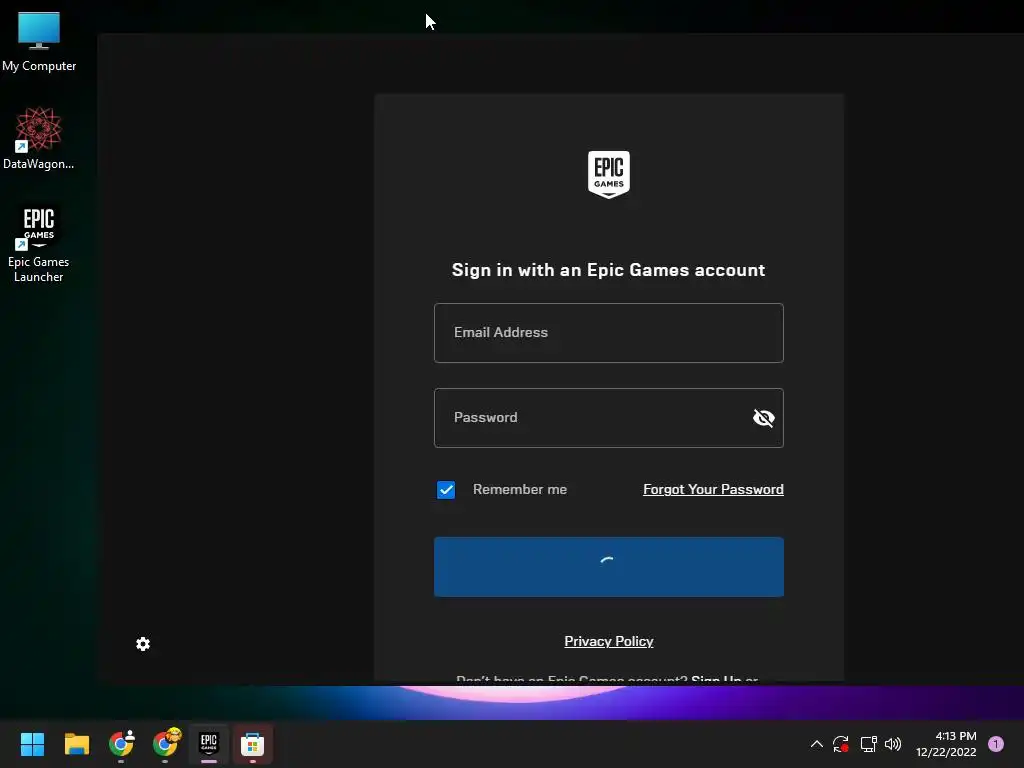This screenshot has height=768, width=1024.
Task: Click the Password input field
Action: click(609, 418)
